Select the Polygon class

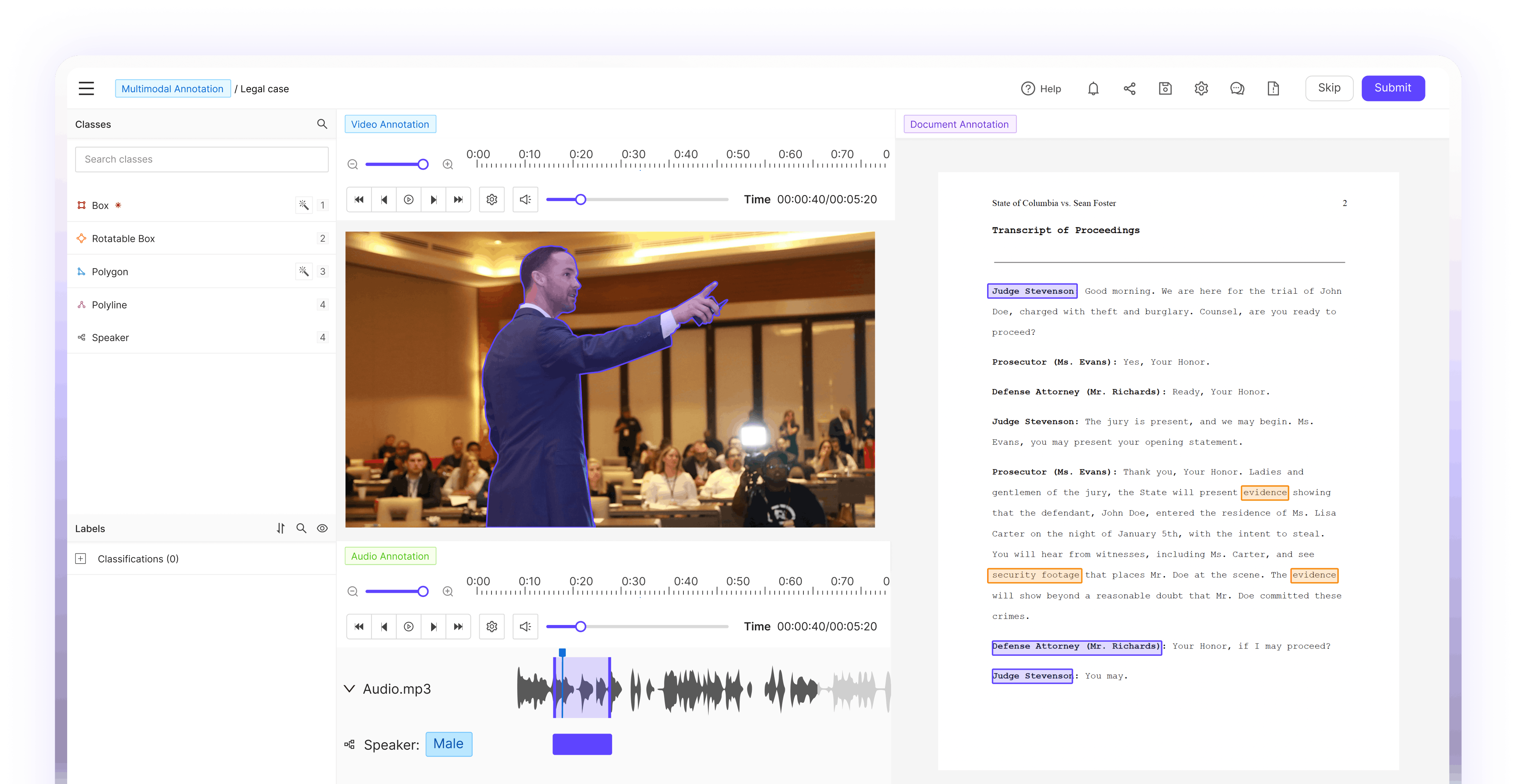click(x=110, y=272)
